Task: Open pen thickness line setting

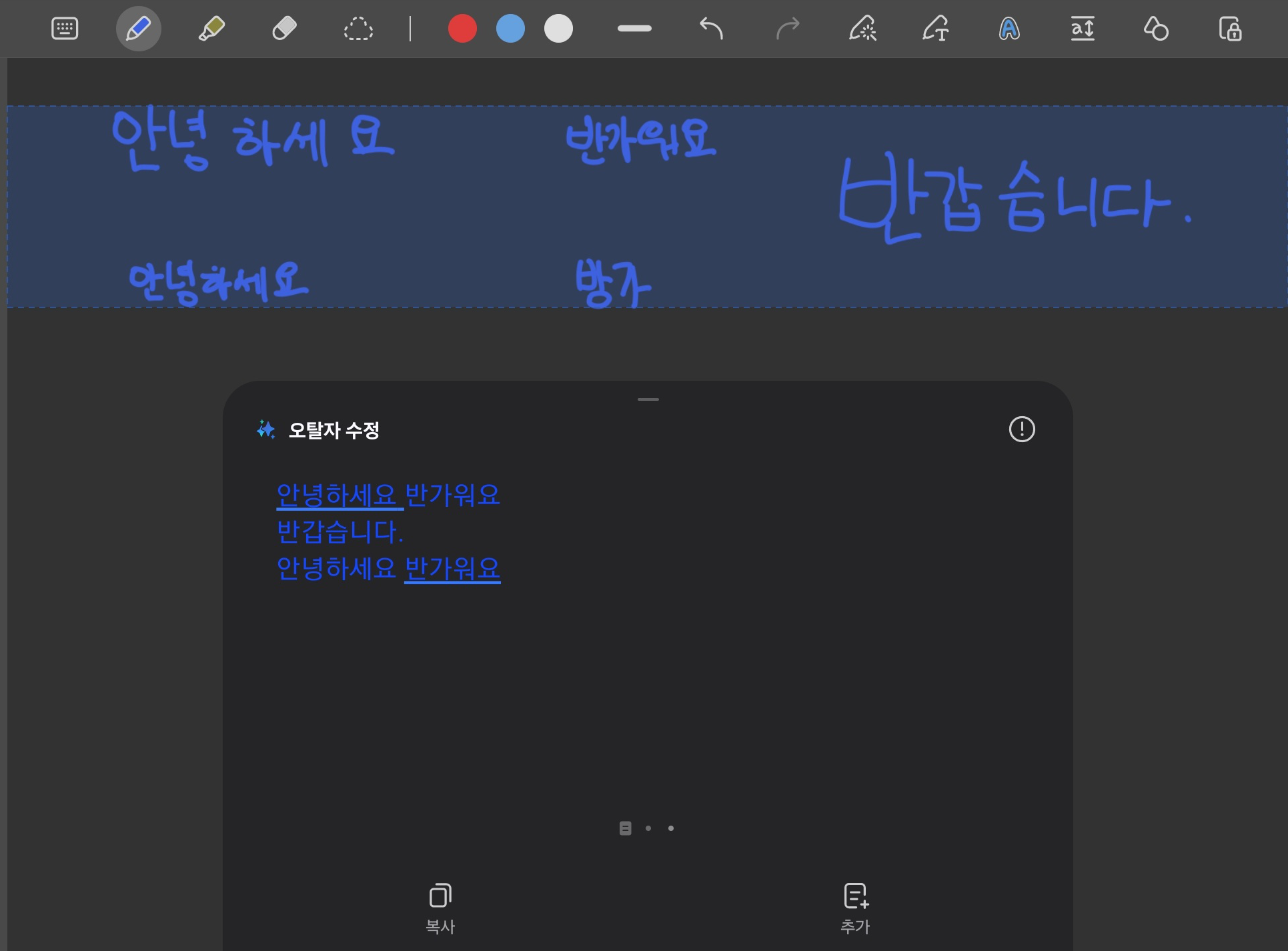Action: (x=634, y=29)
